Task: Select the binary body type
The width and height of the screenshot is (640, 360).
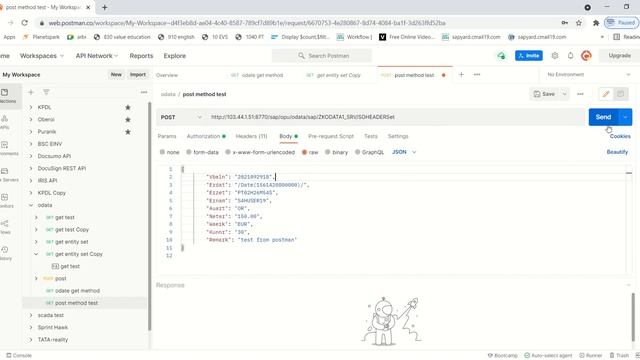Action: (x=336, y=152)
